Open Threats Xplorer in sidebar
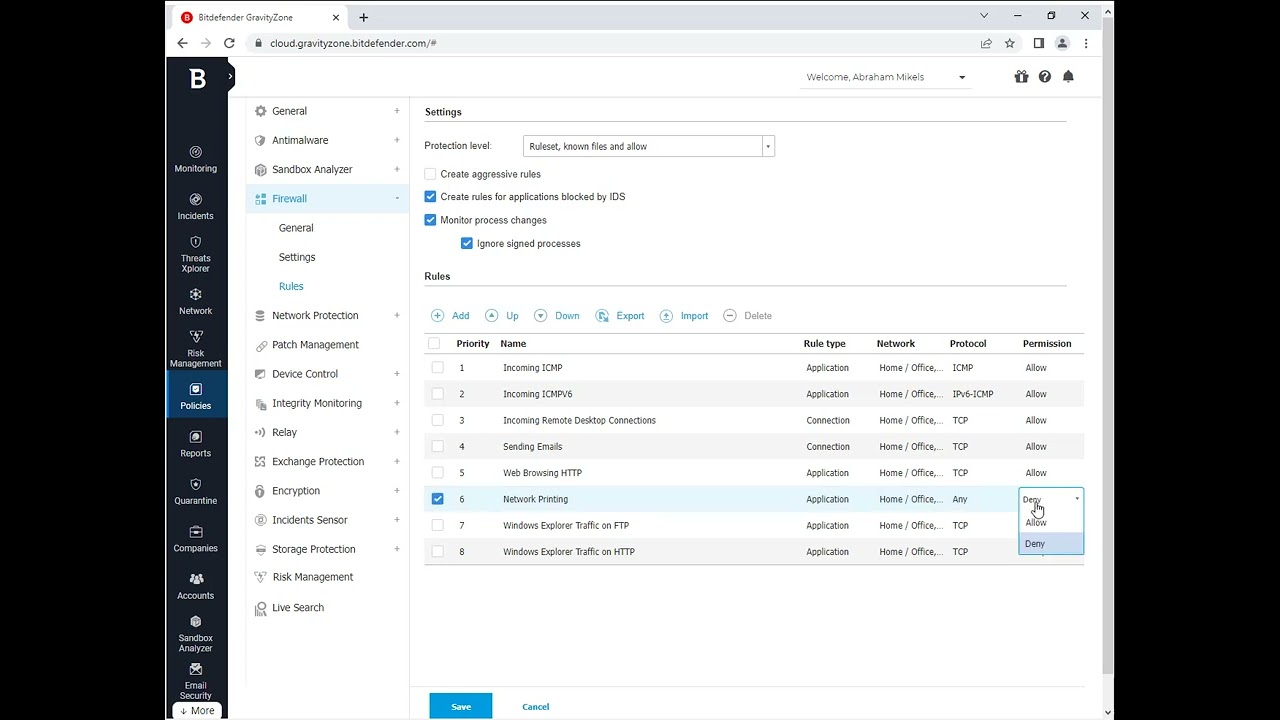This screenshot has height=720, width=1280. tap(196, 254)
